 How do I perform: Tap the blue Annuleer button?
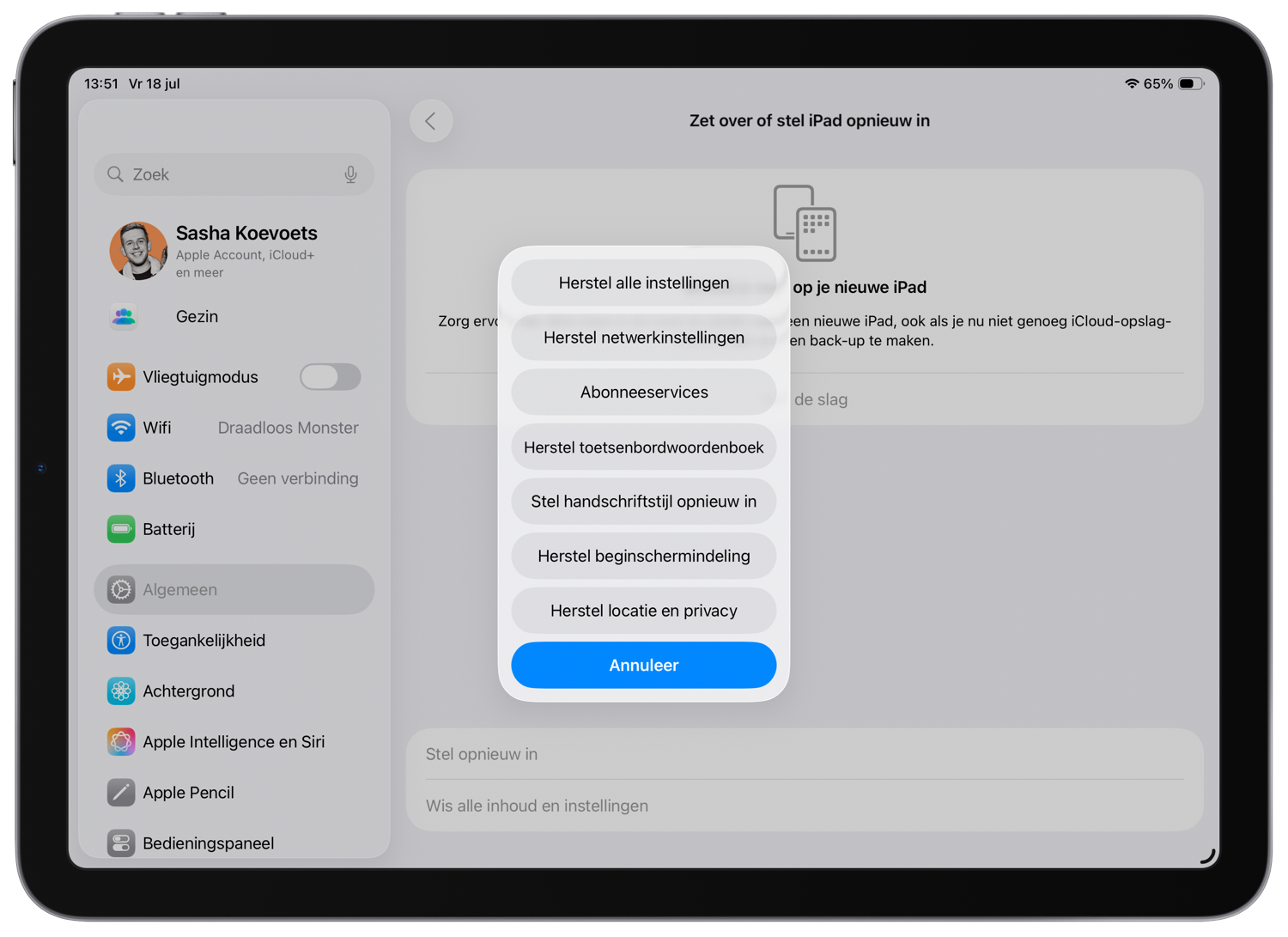click(644, 666)
